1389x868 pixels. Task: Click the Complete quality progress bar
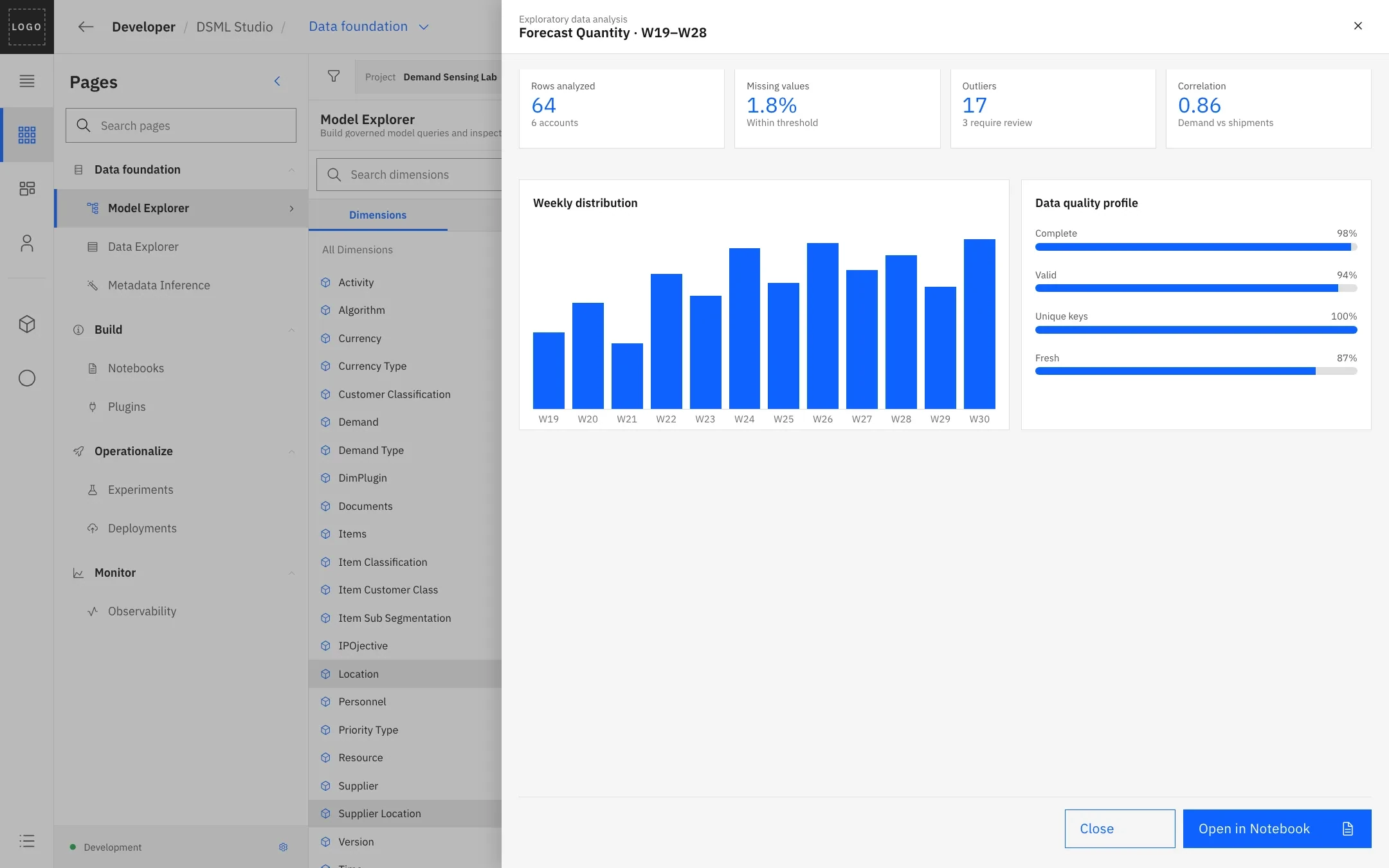tap(1196, 247)
